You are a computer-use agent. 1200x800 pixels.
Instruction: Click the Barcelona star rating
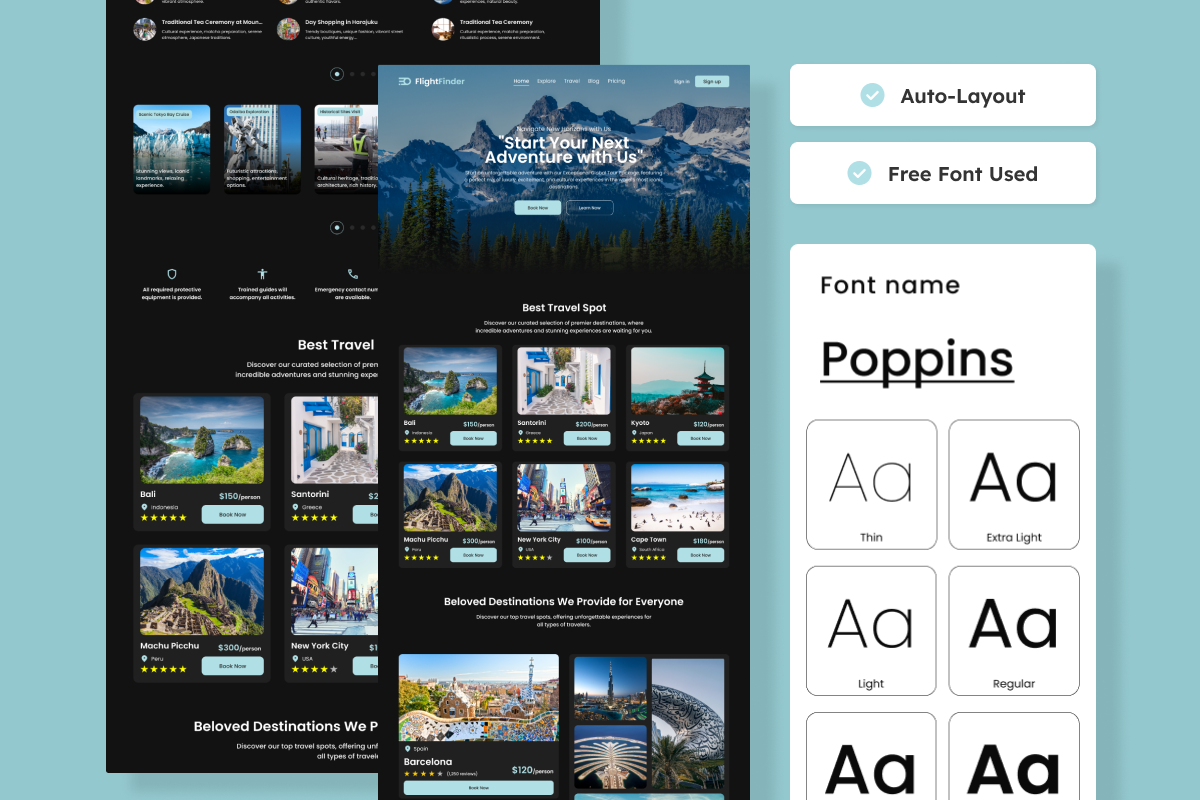423,773
